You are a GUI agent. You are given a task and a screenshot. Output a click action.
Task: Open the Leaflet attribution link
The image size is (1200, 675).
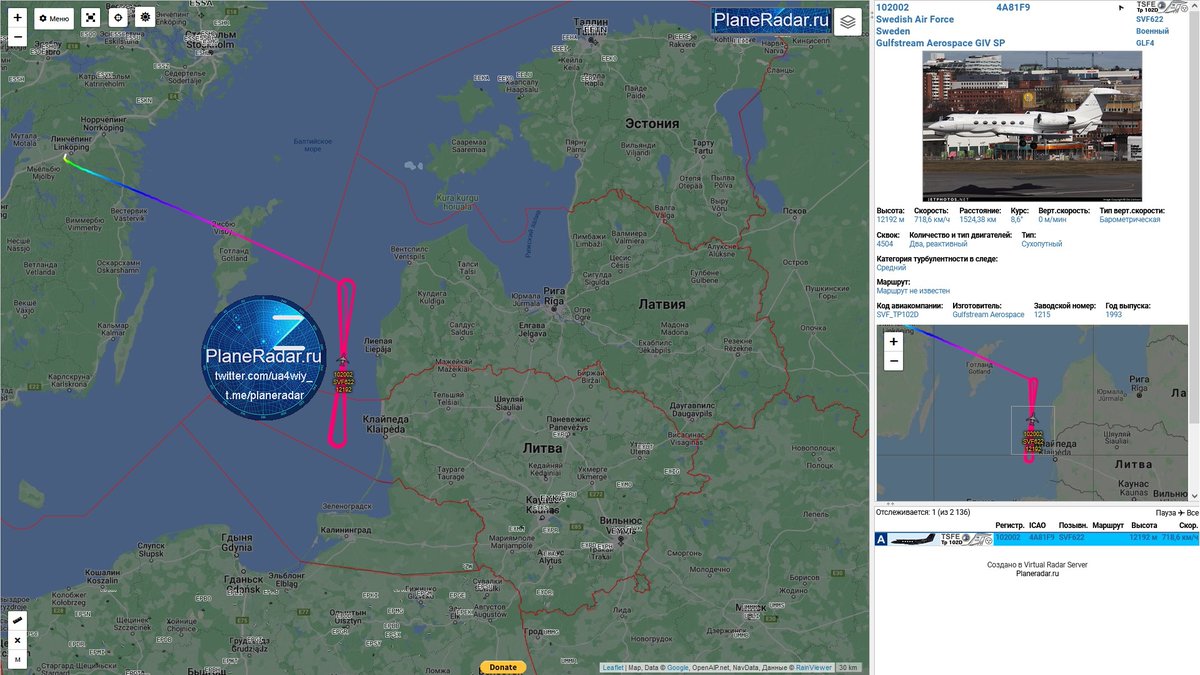click(613, 667)
